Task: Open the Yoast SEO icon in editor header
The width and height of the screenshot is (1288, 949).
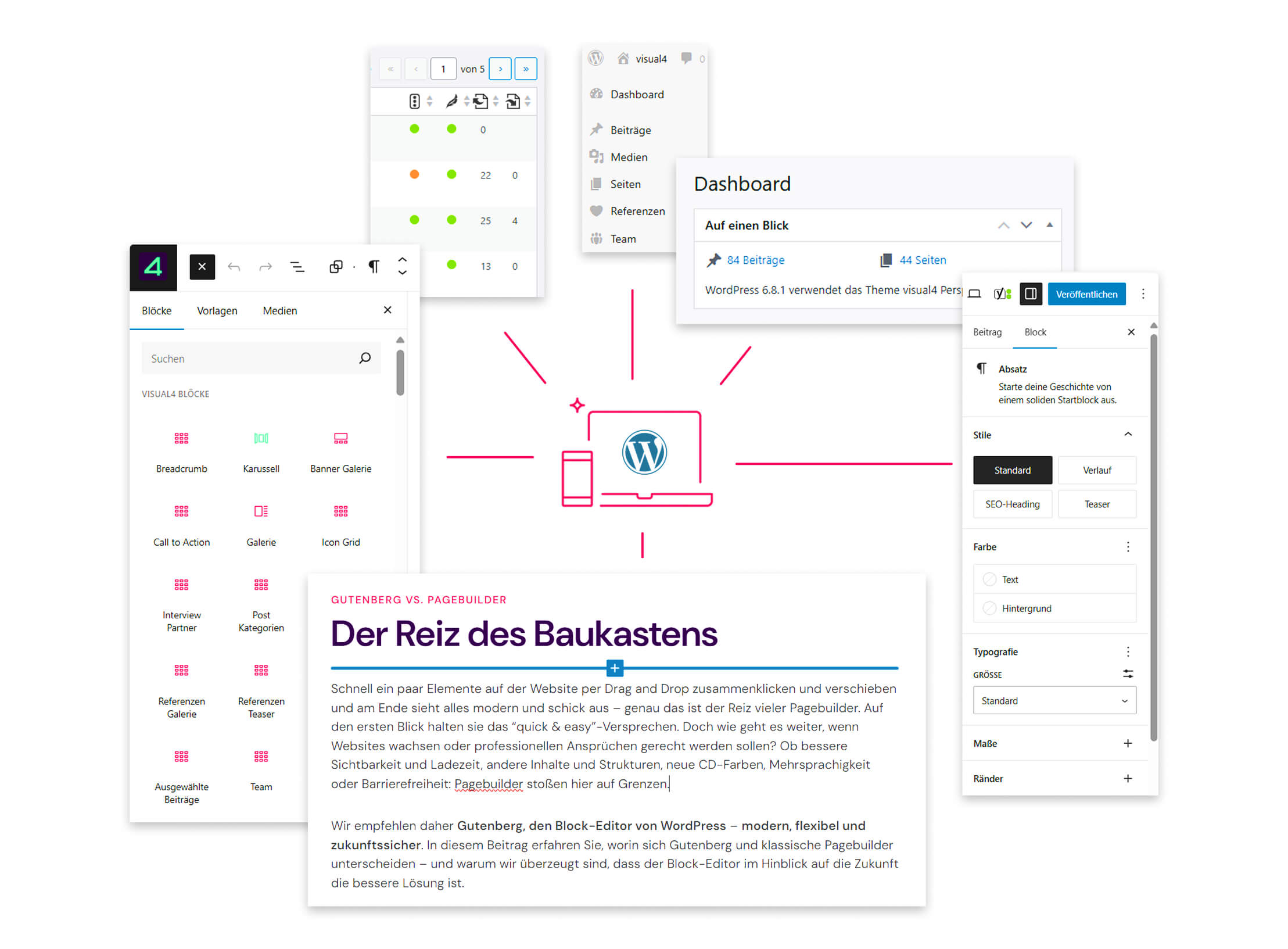Action: [x=1002, y=294]
